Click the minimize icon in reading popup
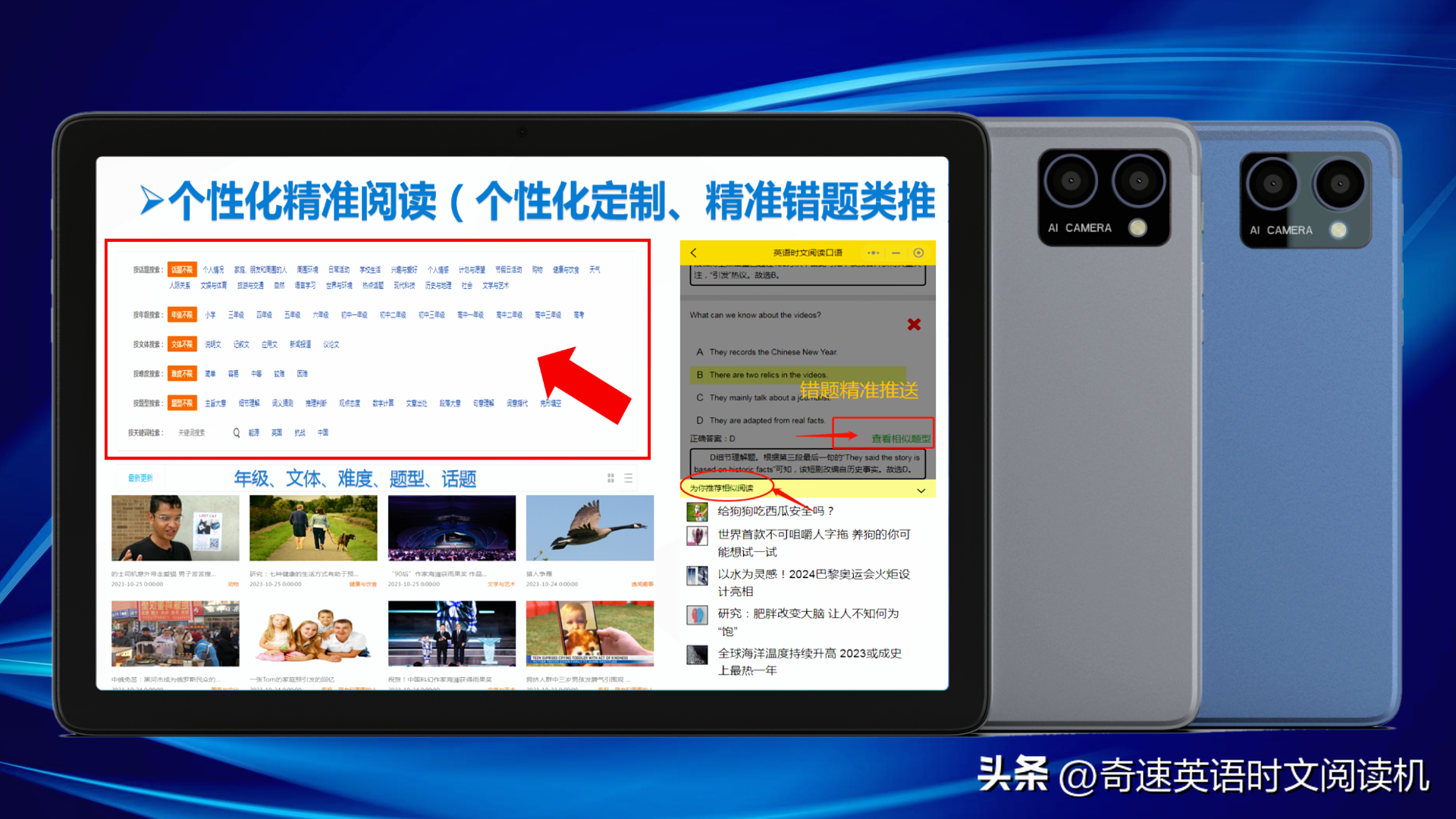Image resolution: width=1456 pixels, height=819 pixels. 899,252
